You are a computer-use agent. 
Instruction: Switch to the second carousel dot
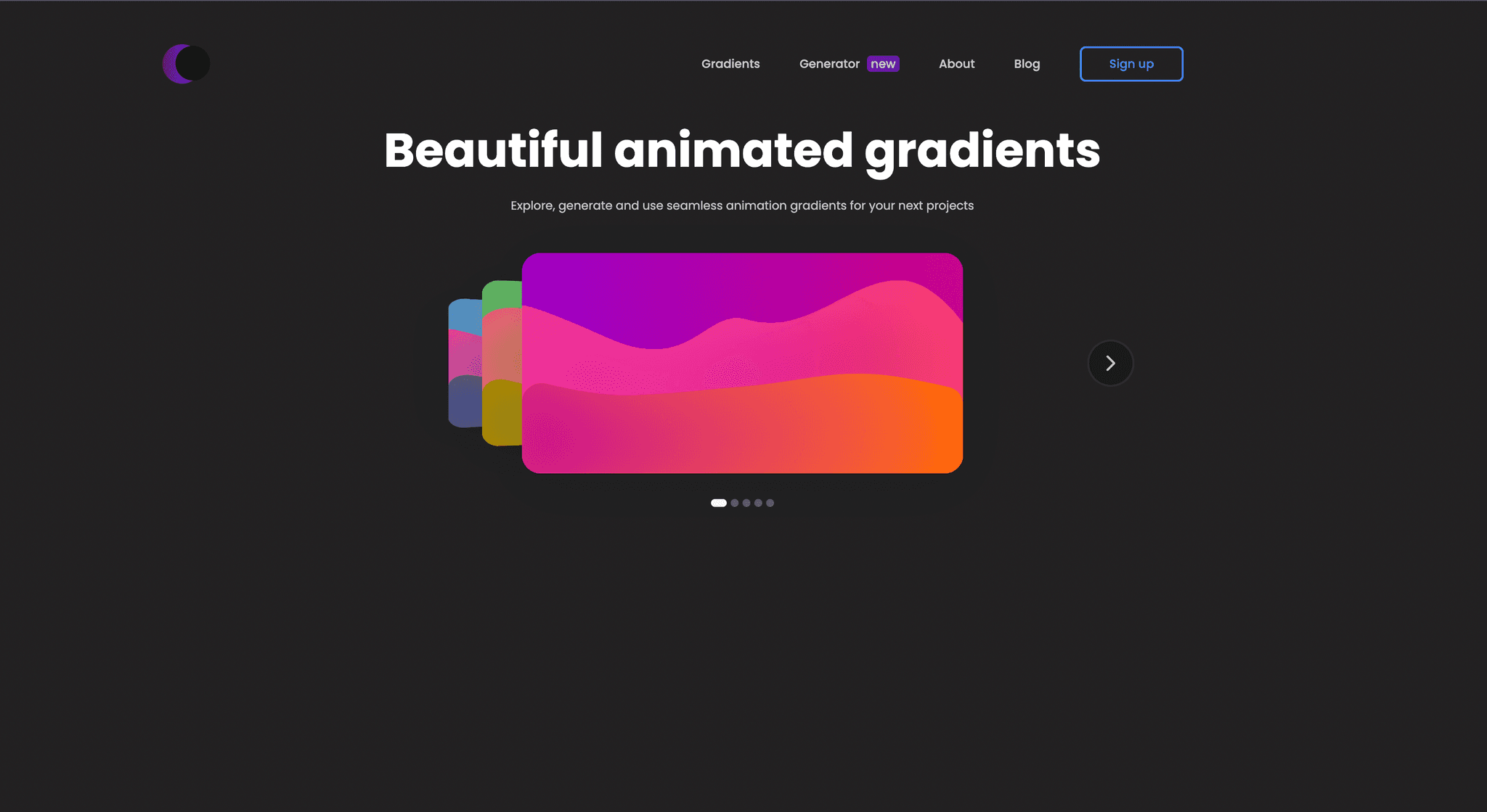[x=735, y=503]
